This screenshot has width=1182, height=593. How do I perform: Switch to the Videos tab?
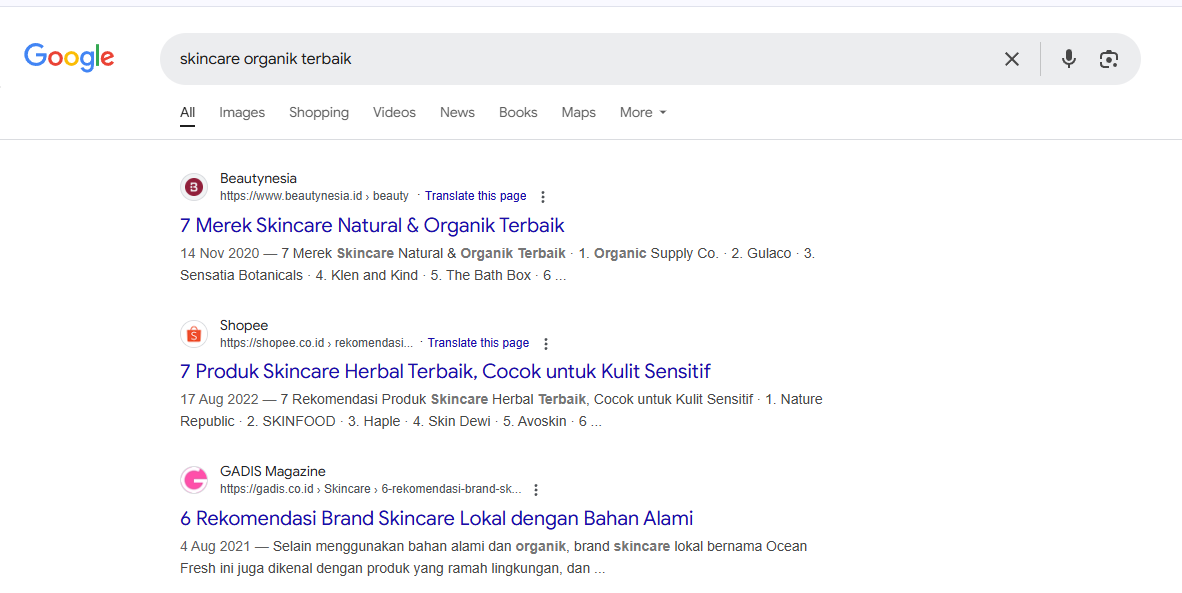(394, 112)
